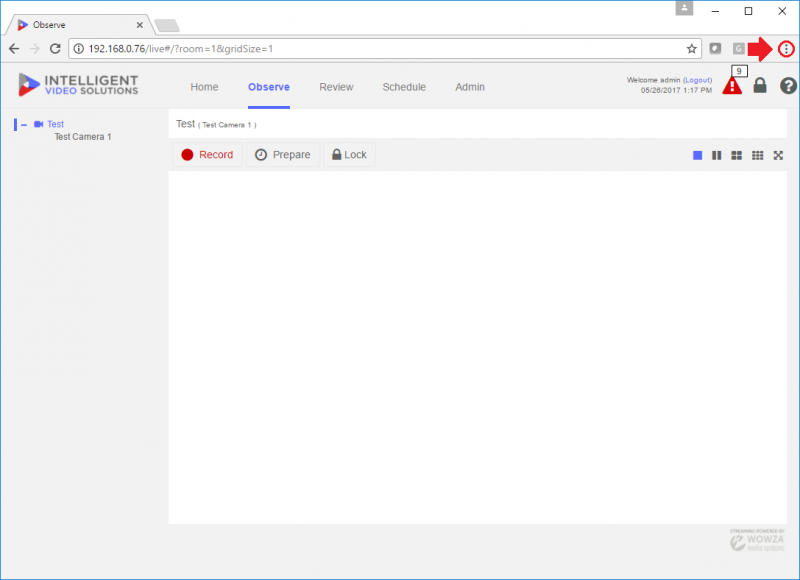Click the camera icon beside Test room
The height and width of the screenshot is (580, 800).
pyautogui.click(x=38, y=124)
